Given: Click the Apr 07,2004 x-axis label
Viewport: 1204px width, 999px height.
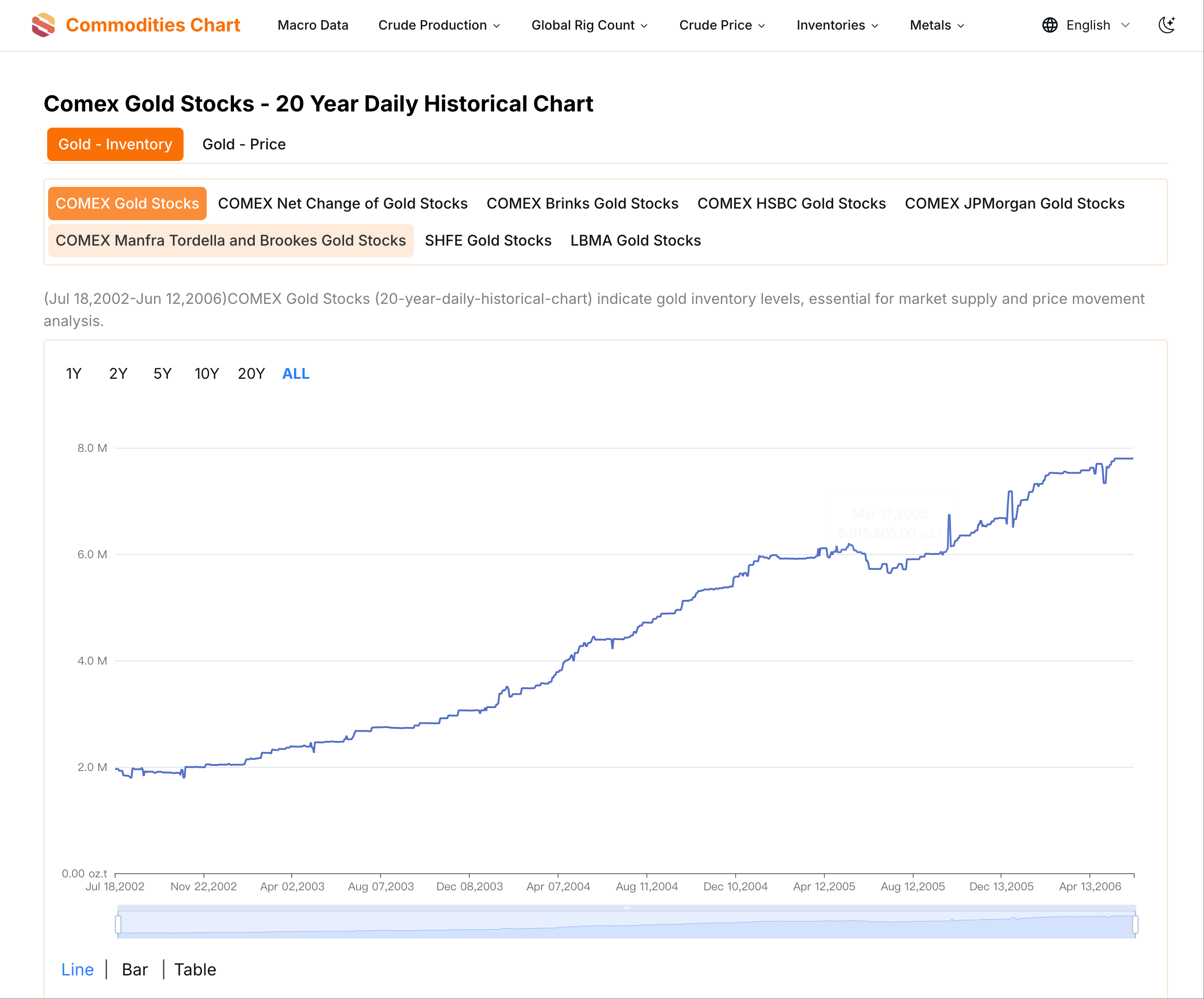Looking at the screenshot, I should coord(558,887).
